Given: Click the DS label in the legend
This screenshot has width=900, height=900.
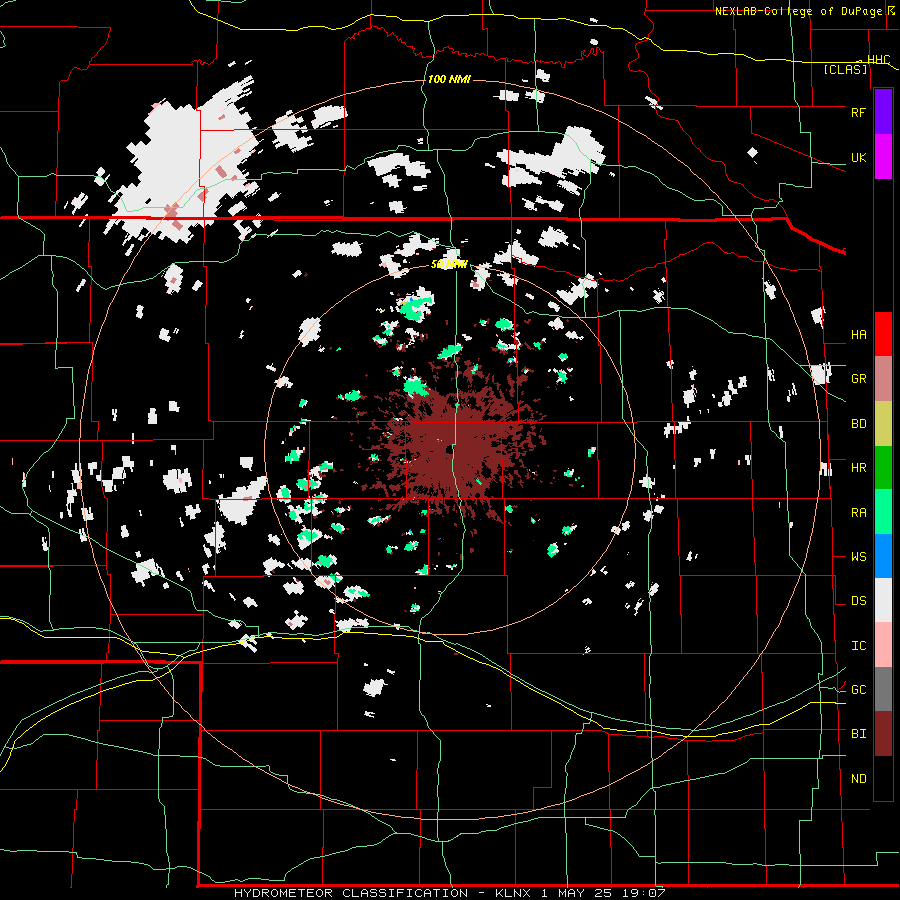Looking at the screenshot, I should click(x=858, y=601).
